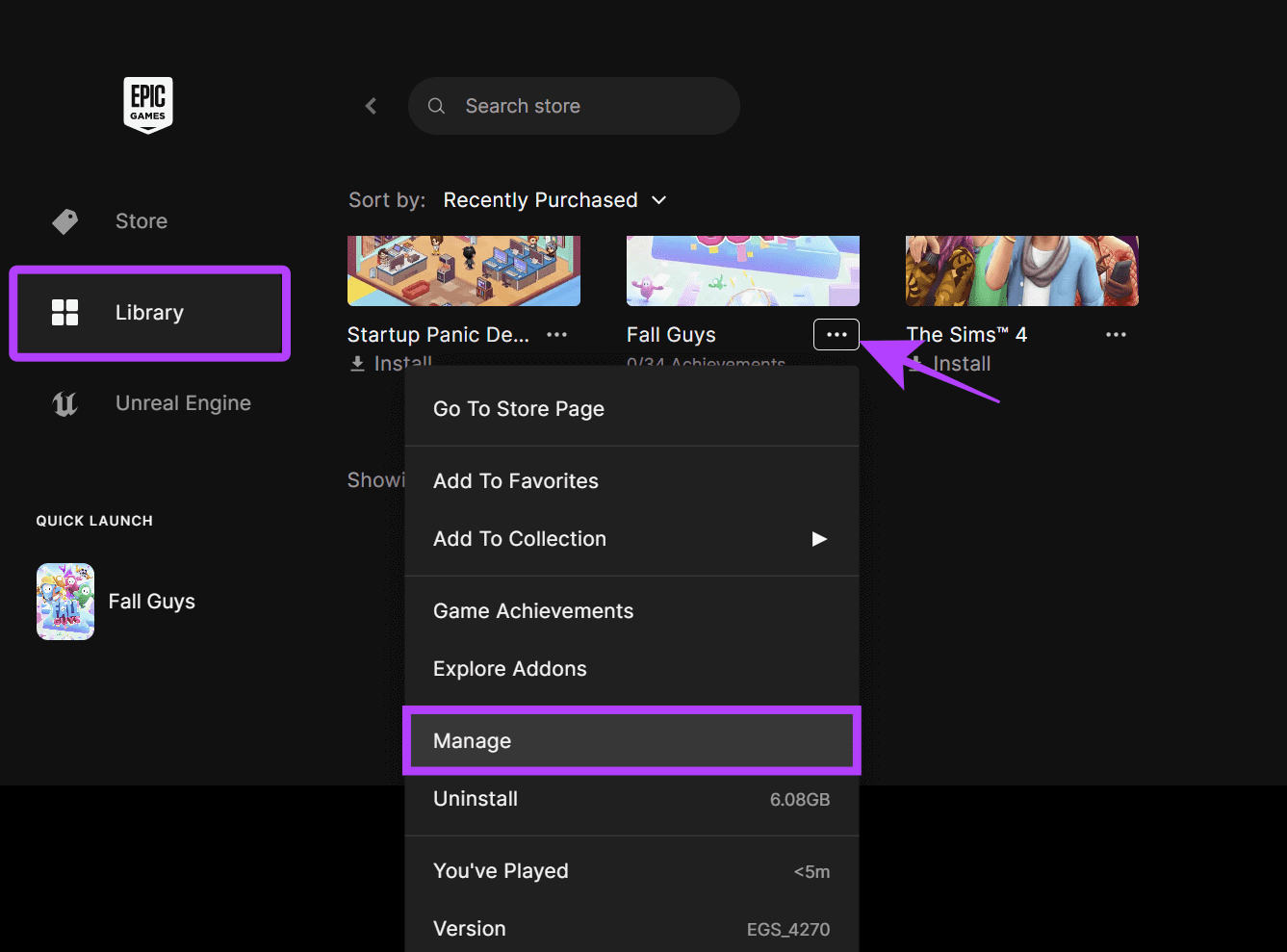The image size is (1287, 952).
Task: Click the Startup Panic De... title
Action: pos(438,335)
